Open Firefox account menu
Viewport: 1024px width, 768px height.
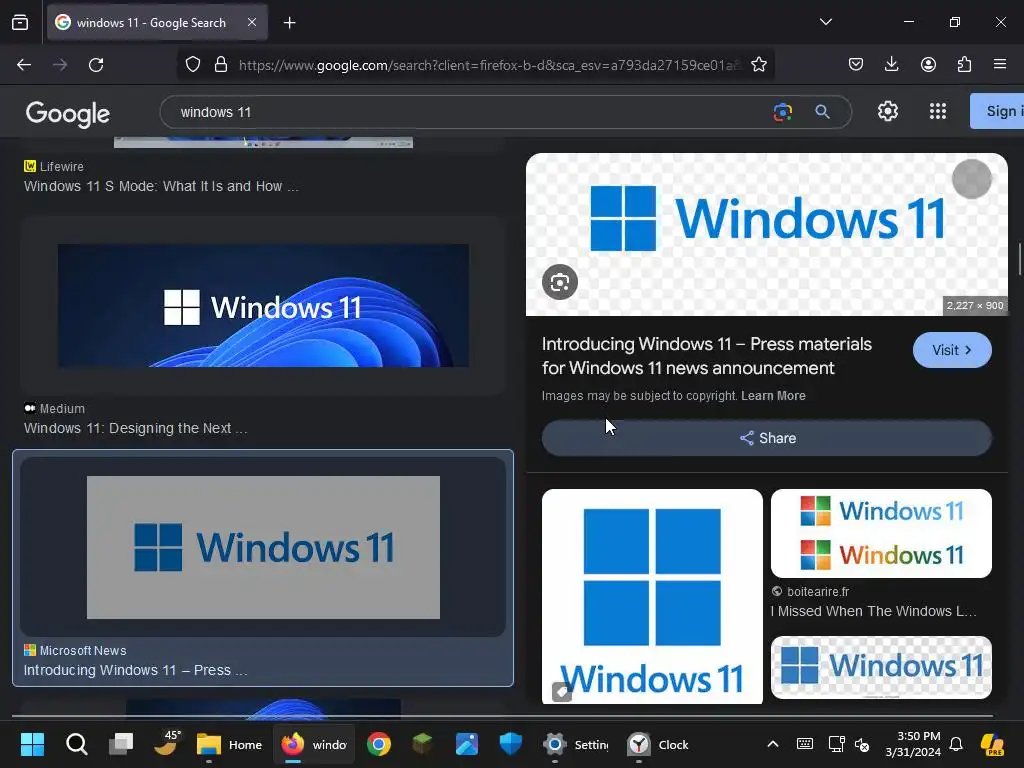click(x=928, y=64)
